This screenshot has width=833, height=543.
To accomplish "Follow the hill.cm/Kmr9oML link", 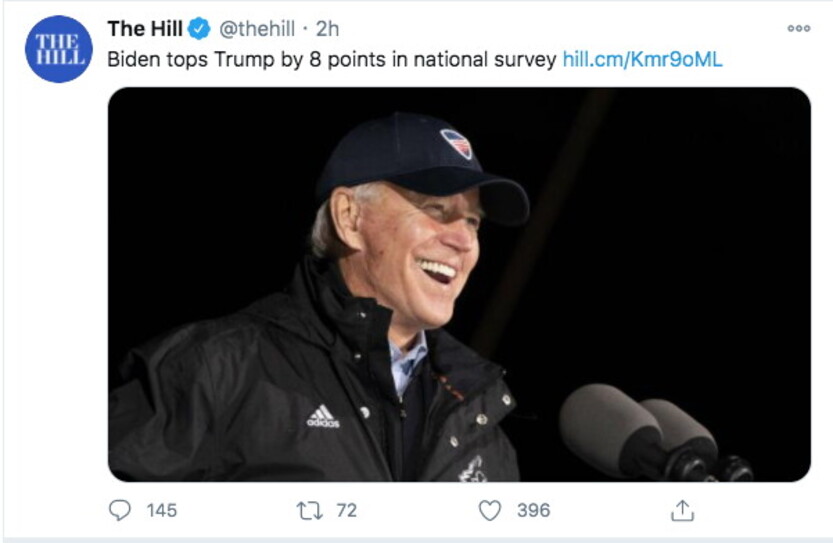I will (x=642, y=59).
